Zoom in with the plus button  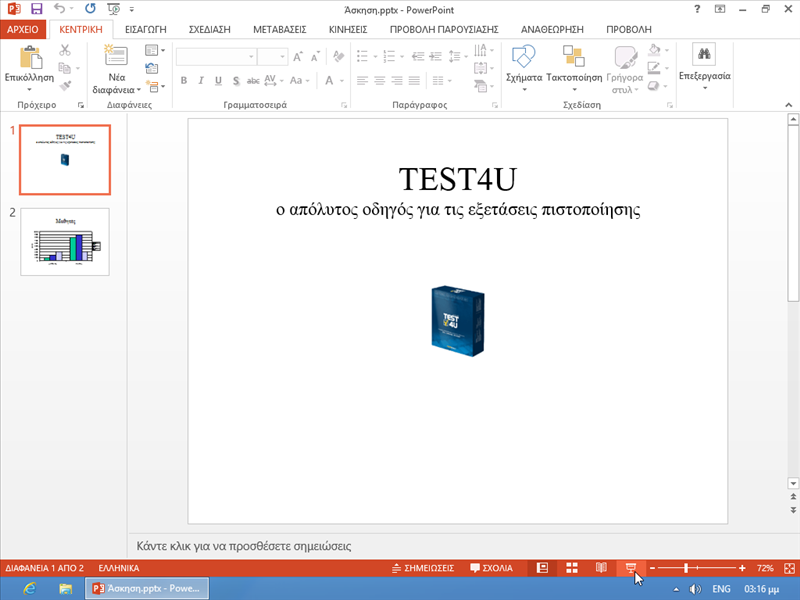coord(742,568)
